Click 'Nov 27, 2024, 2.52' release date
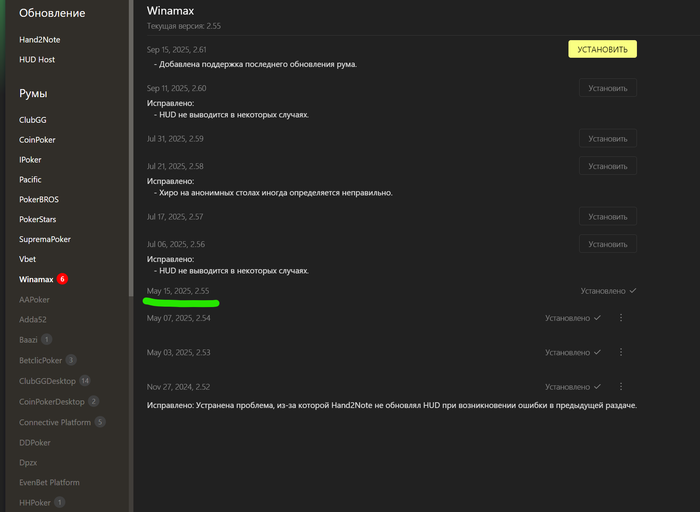Screen dimensions: 700x512 coord(178,387)
